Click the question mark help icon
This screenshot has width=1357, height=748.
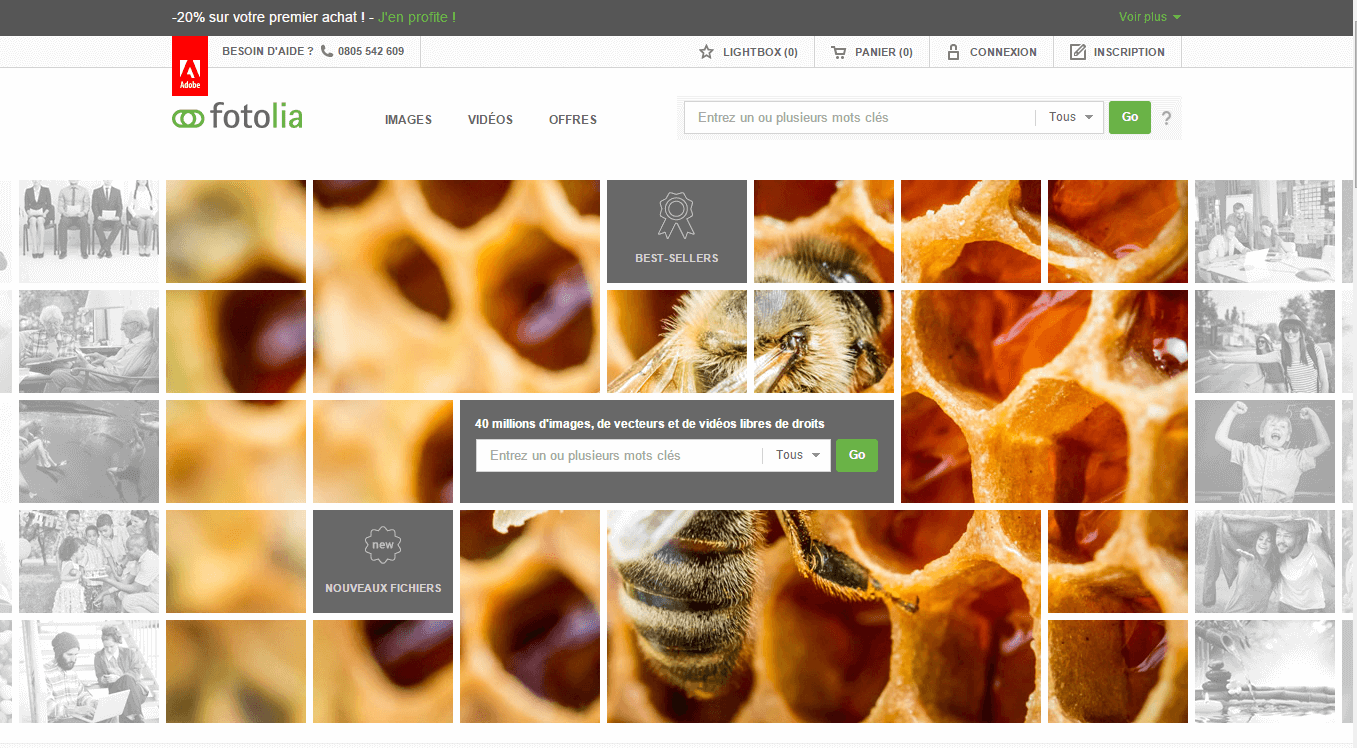coord(1166,118)
